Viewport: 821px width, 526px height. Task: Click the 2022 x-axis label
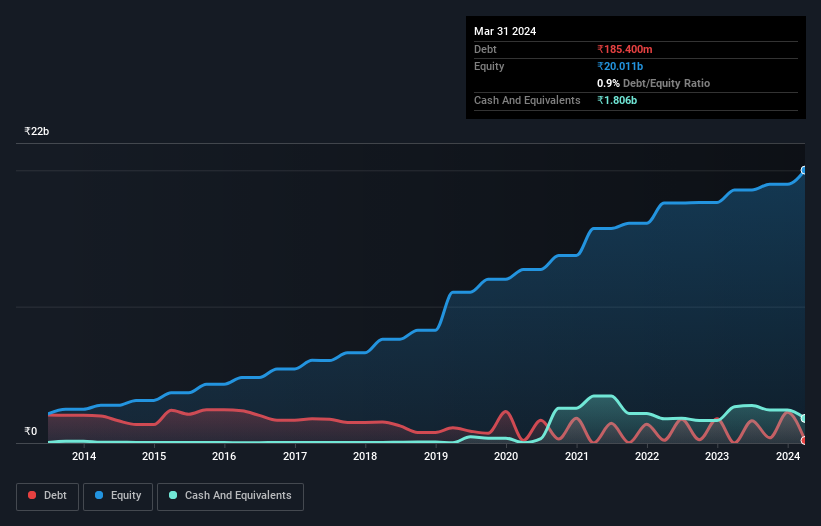pyautogui.click(x=647, y=456)
